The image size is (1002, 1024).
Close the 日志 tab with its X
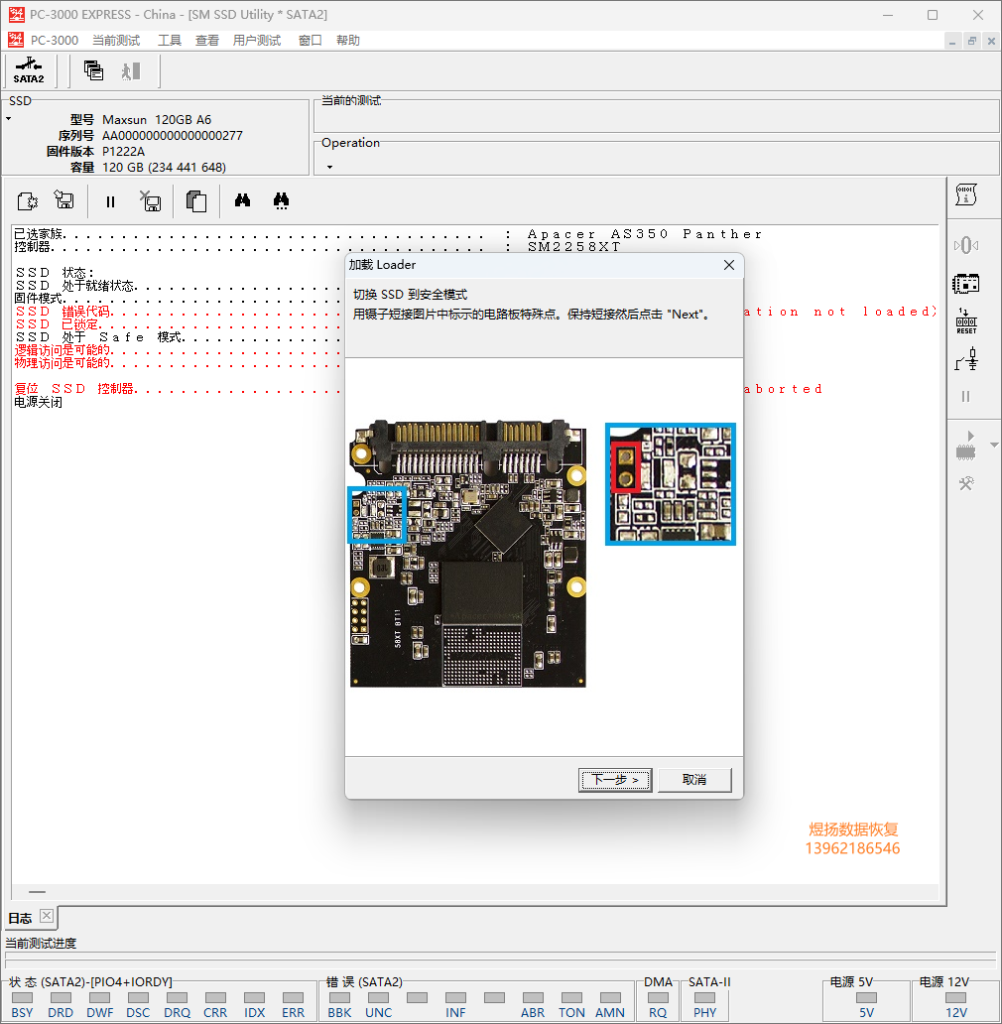(46, 916)
